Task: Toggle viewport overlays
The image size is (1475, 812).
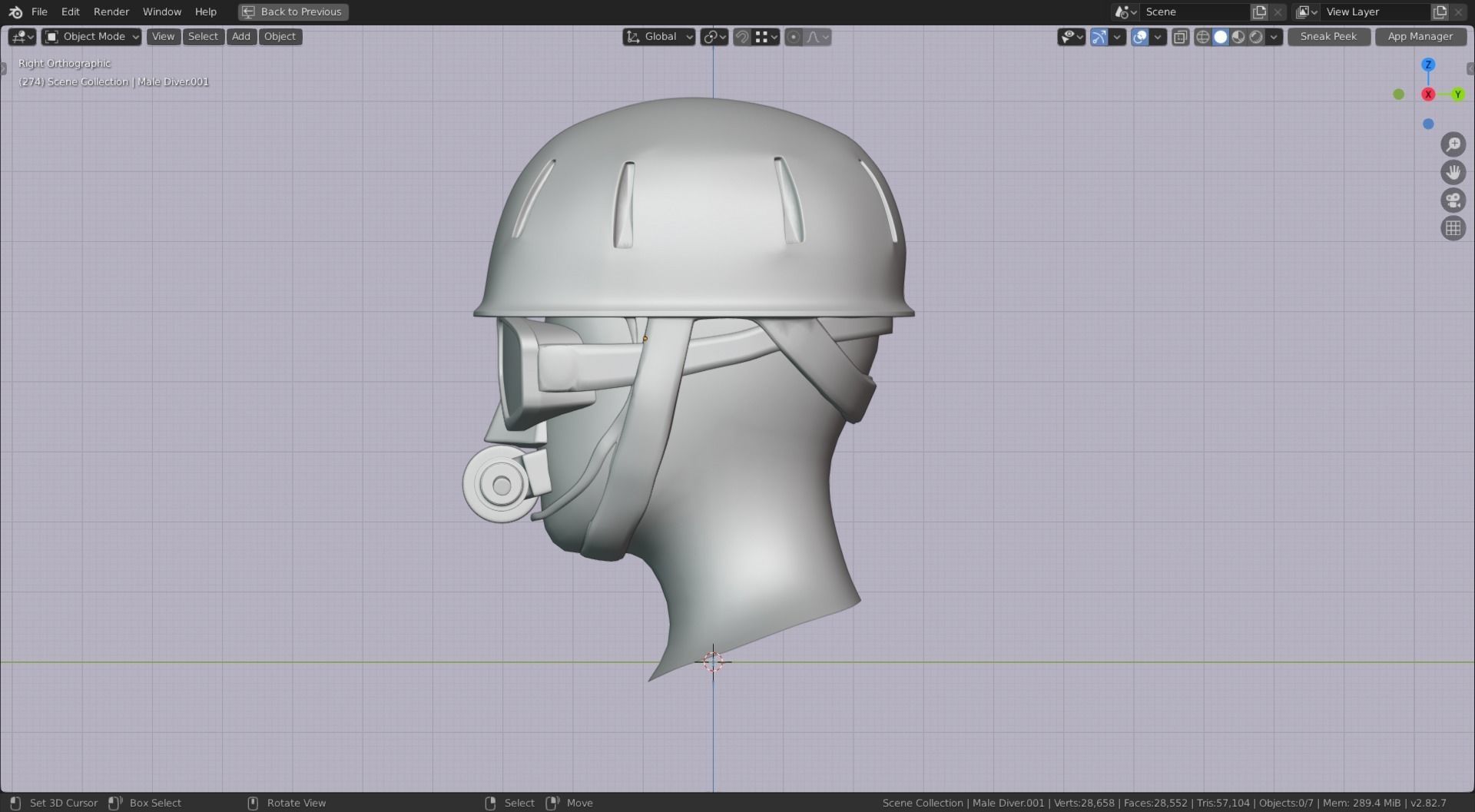Action: click(1140, 36)
